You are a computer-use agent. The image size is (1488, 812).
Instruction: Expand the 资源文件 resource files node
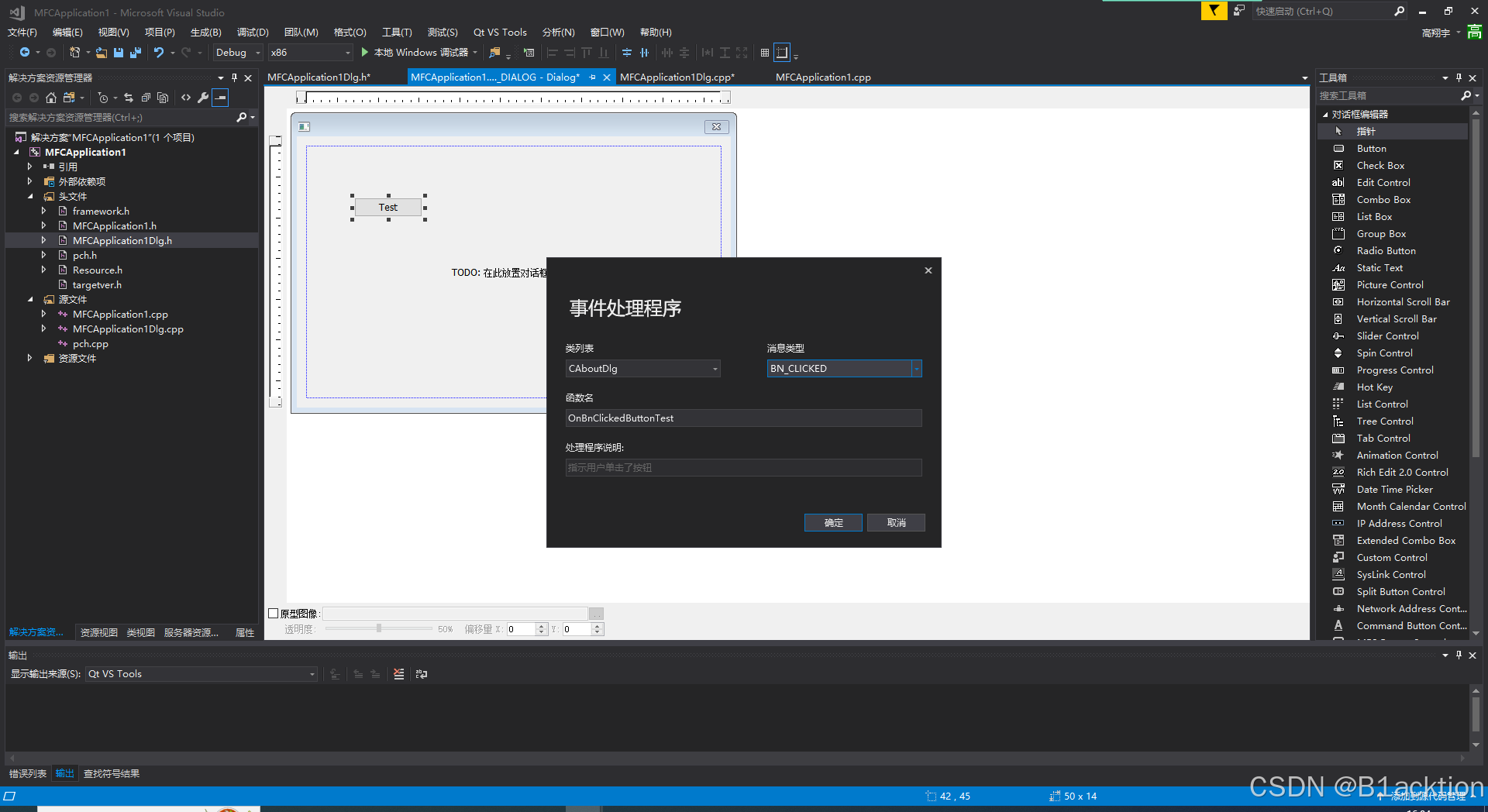[30, 359]
